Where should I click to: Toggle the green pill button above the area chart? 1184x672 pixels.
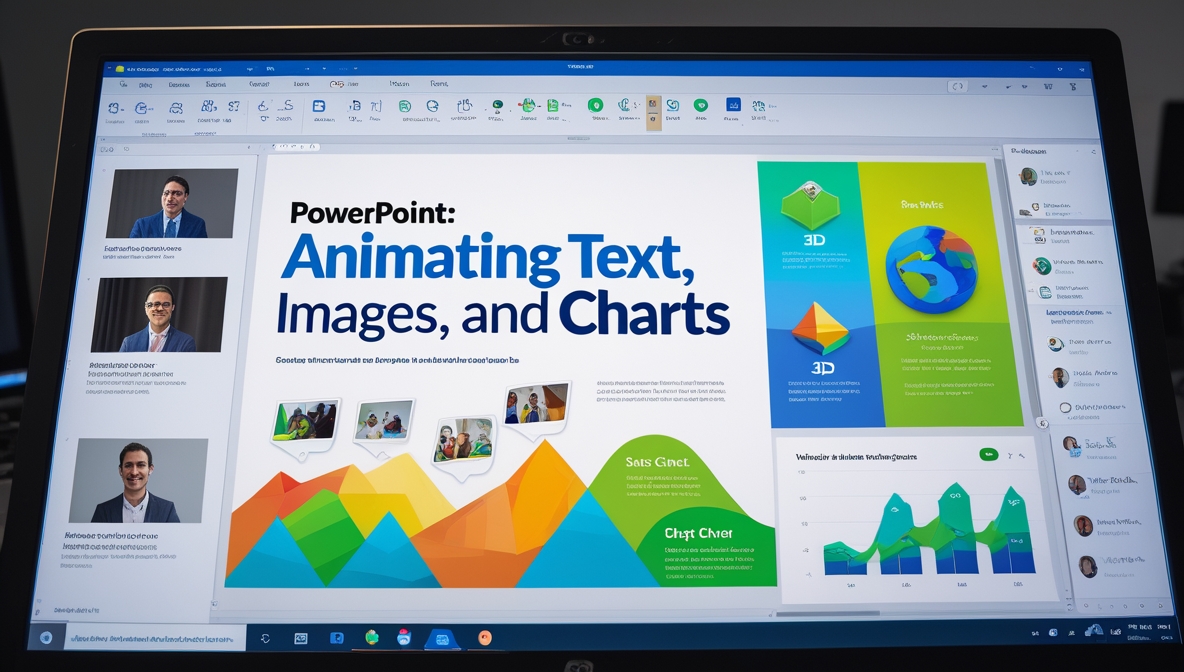tap(988, 455)
